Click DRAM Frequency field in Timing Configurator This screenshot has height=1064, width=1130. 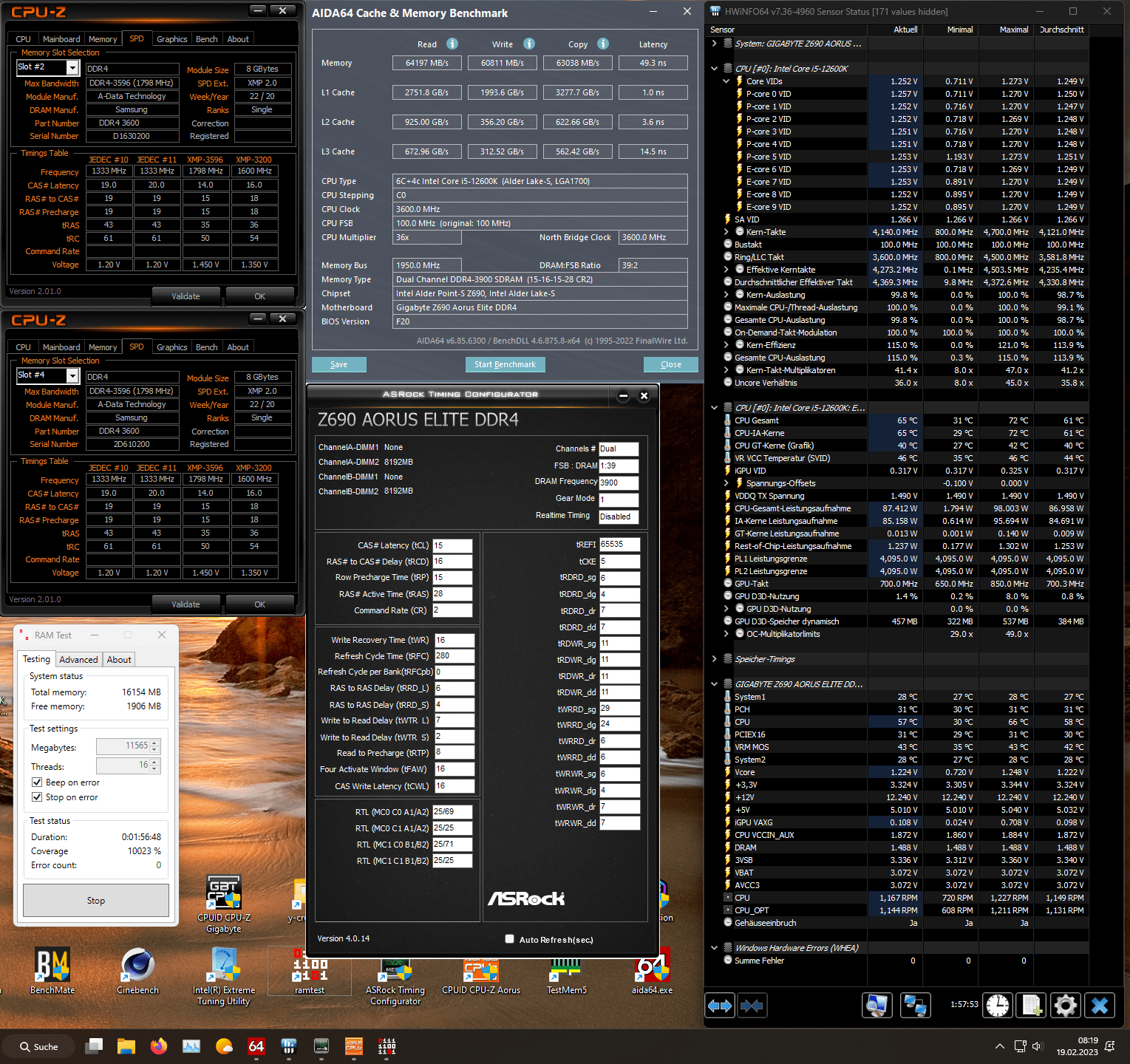(619, 482)
